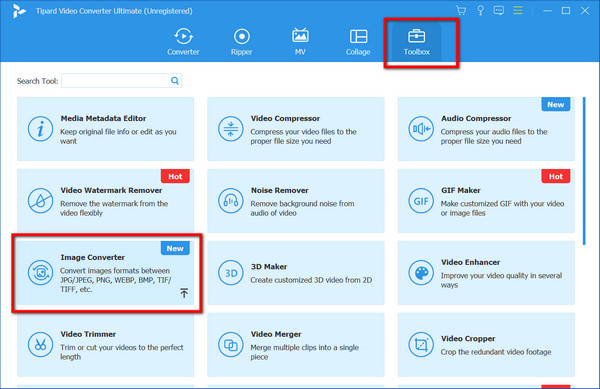Click the GIF Maker icon
This screenshot has width=600, height=389.
click(x=421, y=201)
